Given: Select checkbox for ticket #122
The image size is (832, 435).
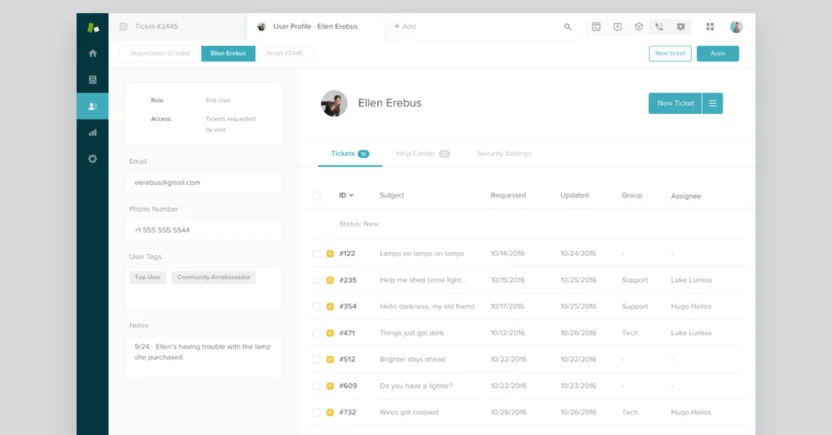Looking at the screenshot, I should (317, 254).
